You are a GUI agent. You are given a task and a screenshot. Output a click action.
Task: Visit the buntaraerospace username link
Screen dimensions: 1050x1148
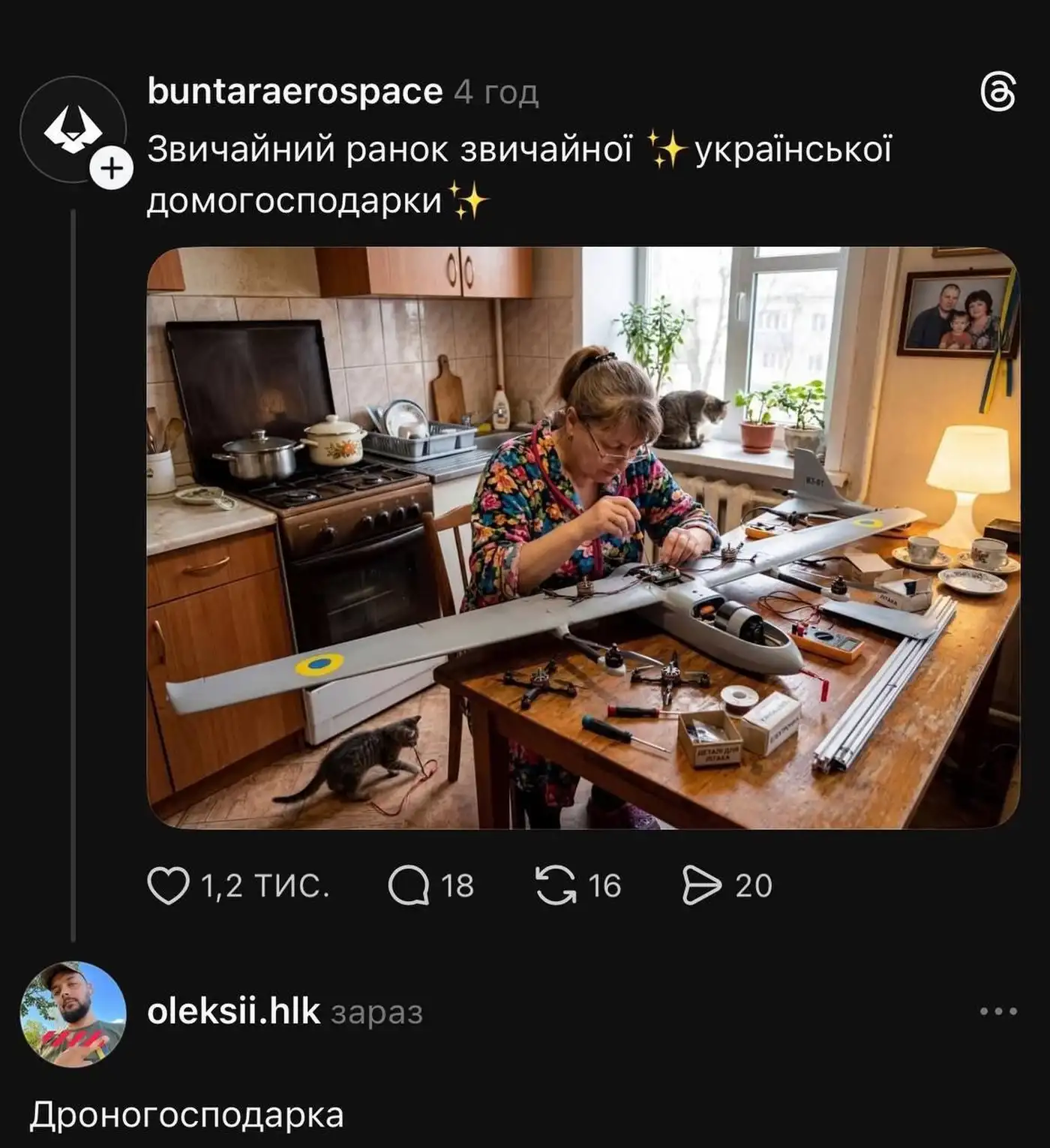pyautogui.click(x=295, y=92)
